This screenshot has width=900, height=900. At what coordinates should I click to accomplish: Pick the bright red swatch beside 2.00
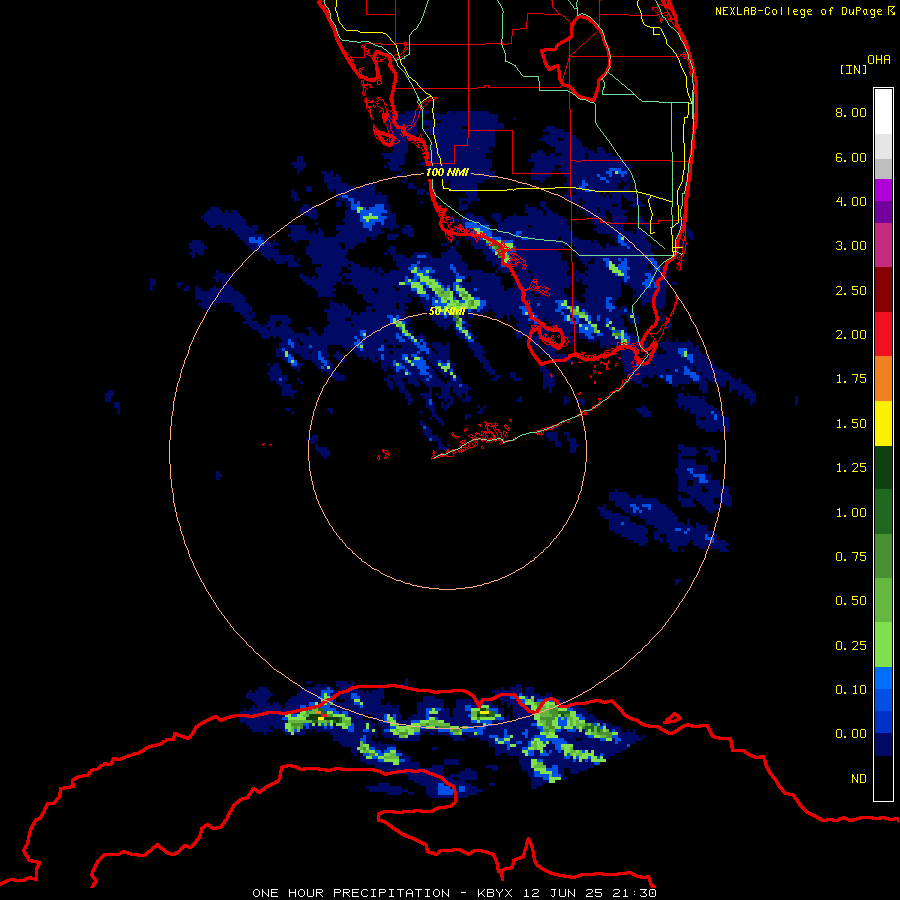click(883, 335)
